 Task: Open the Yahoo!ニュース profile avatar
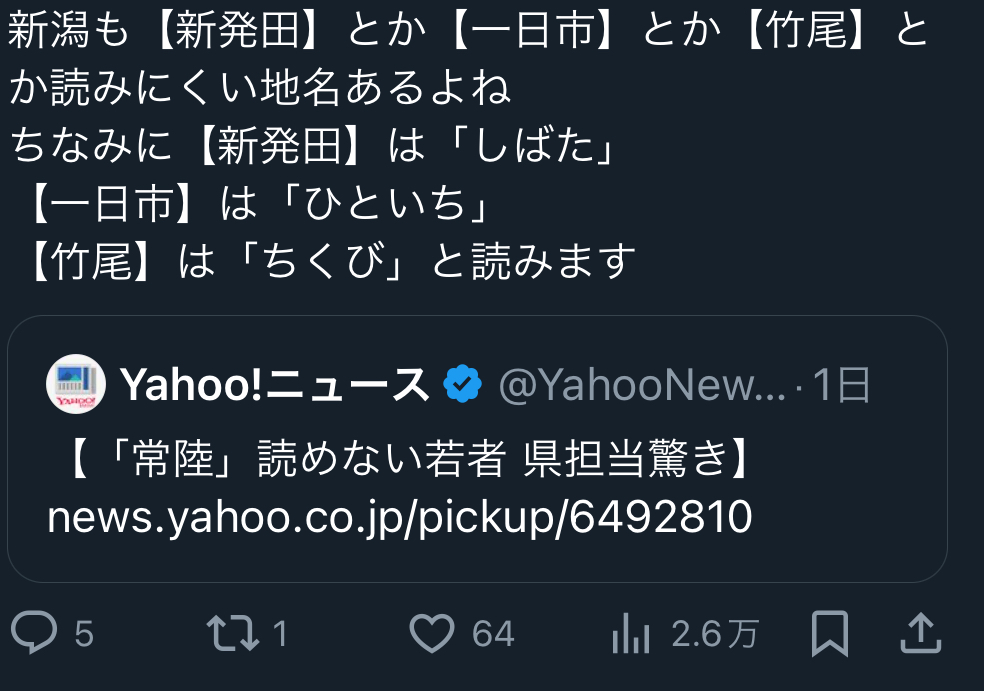click(x=76, y=384)
